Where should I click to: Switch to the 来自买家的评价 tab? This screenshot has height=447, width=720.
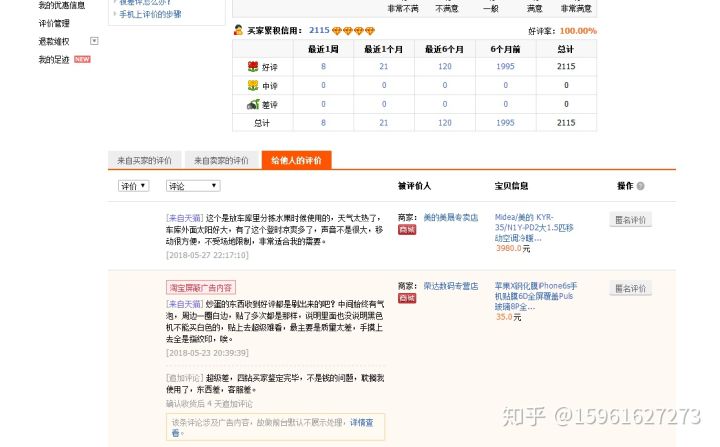pyautogui.click(x=143, y=160)
